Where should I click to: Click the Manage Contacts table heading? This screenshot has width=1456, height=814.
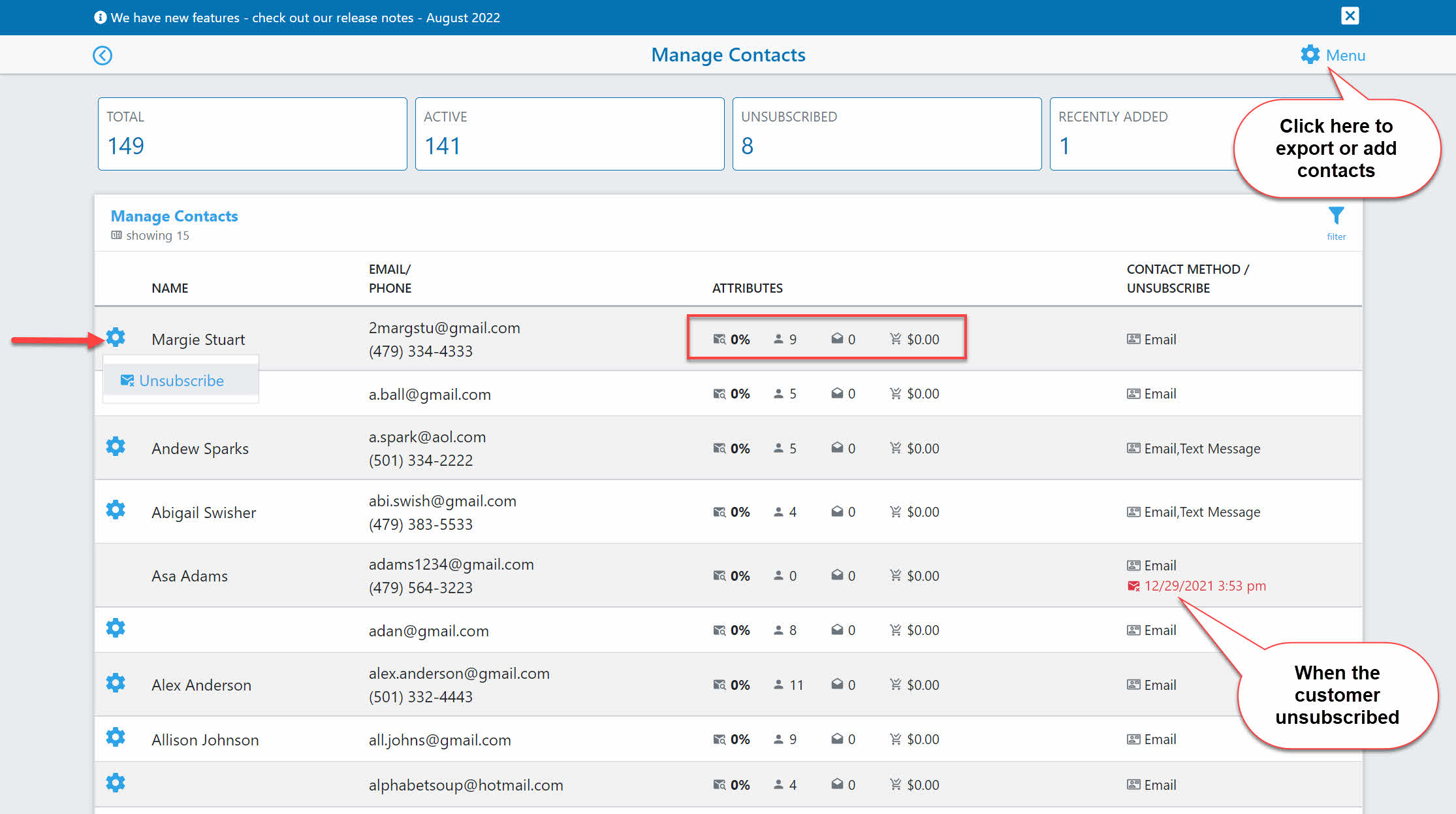[174, 216]
